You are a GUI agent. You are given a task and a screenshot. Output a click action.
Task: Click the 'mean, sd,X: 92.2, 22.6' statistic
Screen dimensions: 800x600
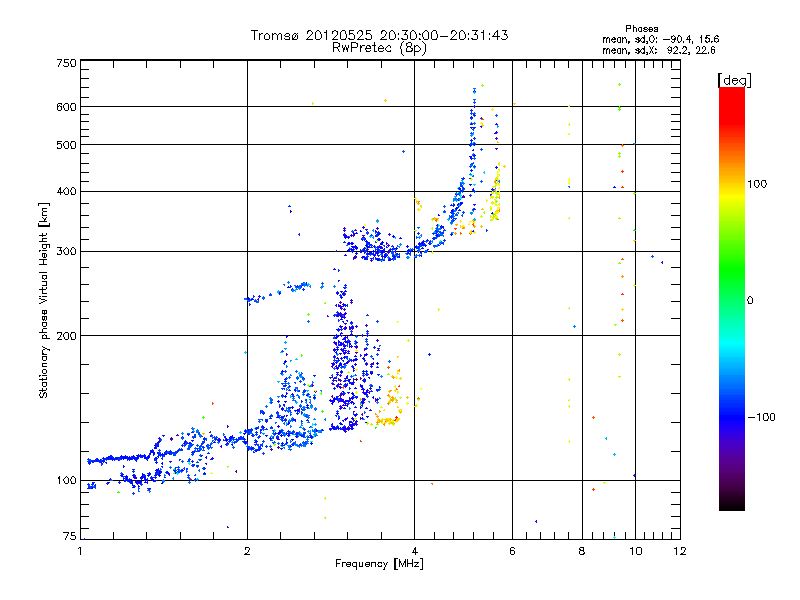659,50
